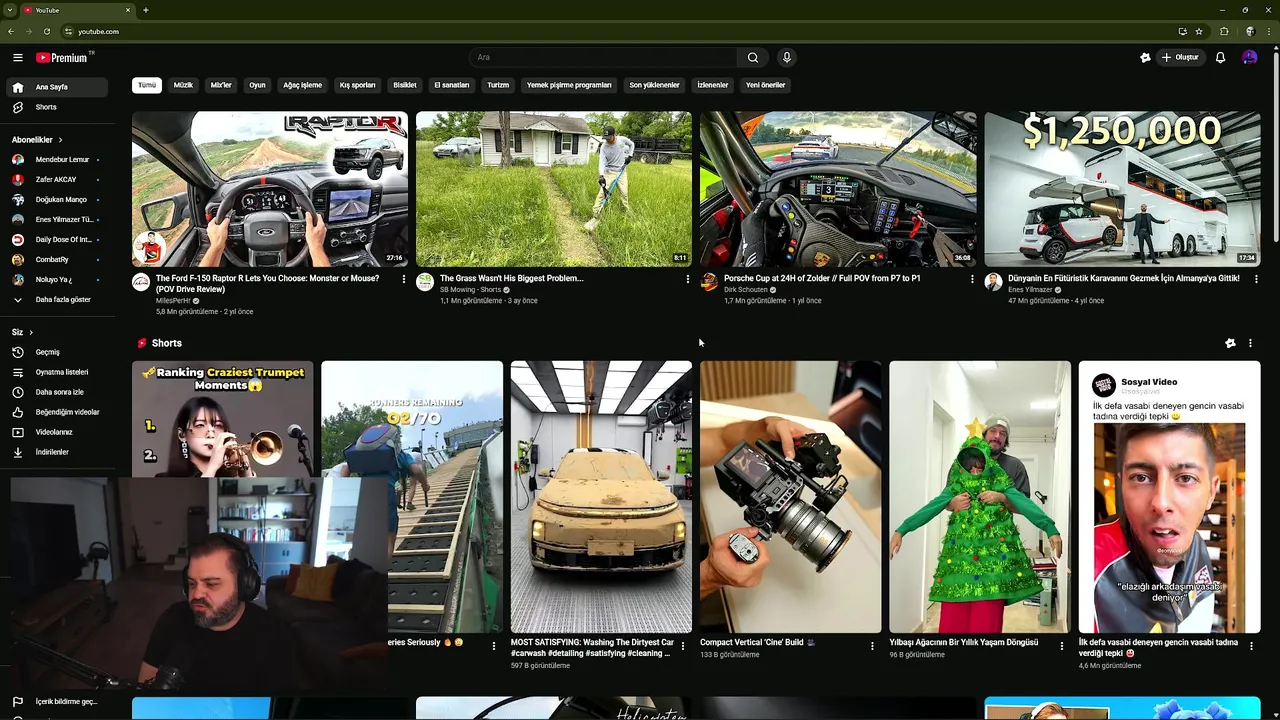This screenshot has height=720, width=1280.
Task: Select Yemek pişirme programları chip
Action: [569, 85]
